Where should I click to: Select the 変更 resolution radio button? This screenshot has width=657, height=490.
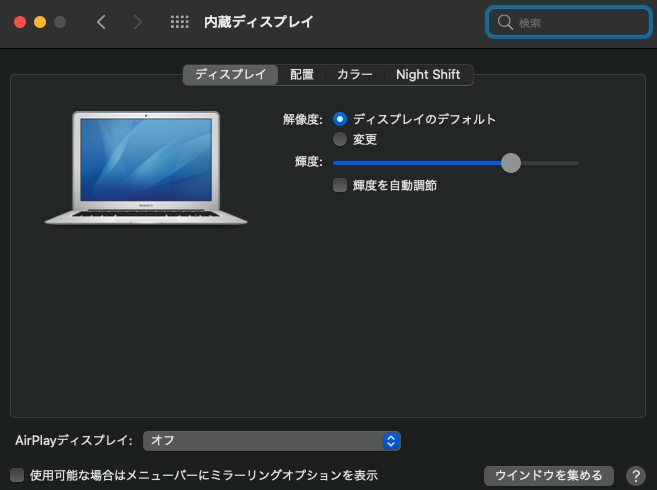point(340,139)
